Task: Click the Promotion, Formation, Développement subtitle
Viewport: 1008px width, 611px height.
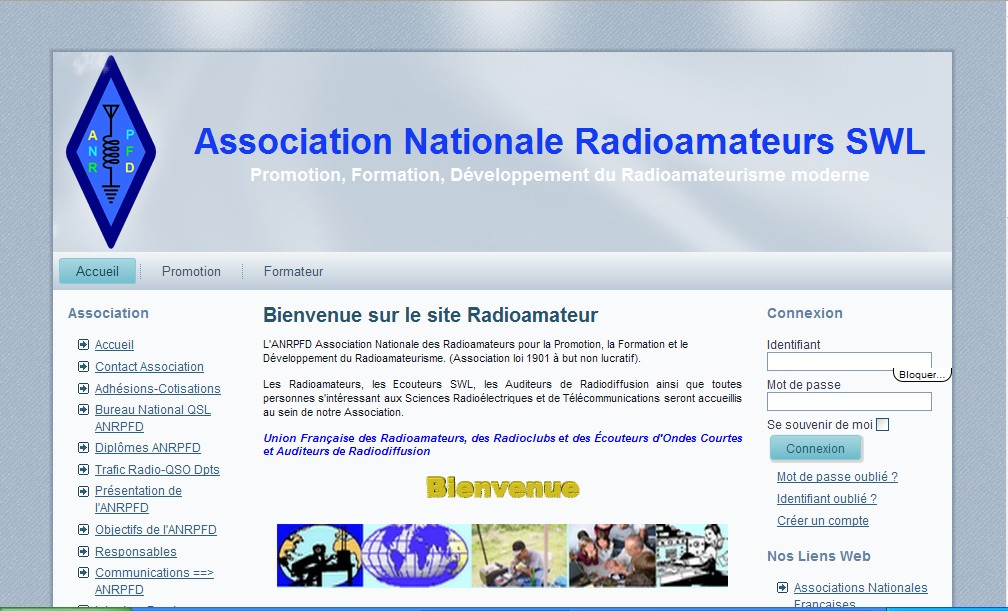Action: pos(559,175)
